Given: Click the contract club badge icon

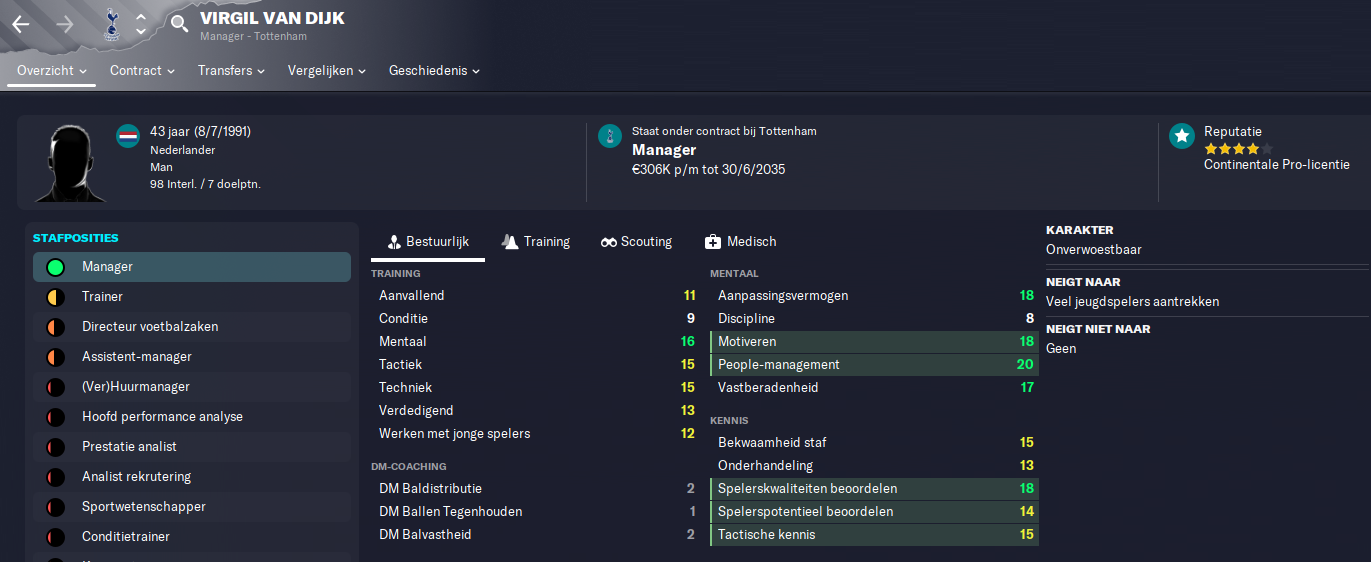Looking at the screenshot, I should (x=610, y=136).
